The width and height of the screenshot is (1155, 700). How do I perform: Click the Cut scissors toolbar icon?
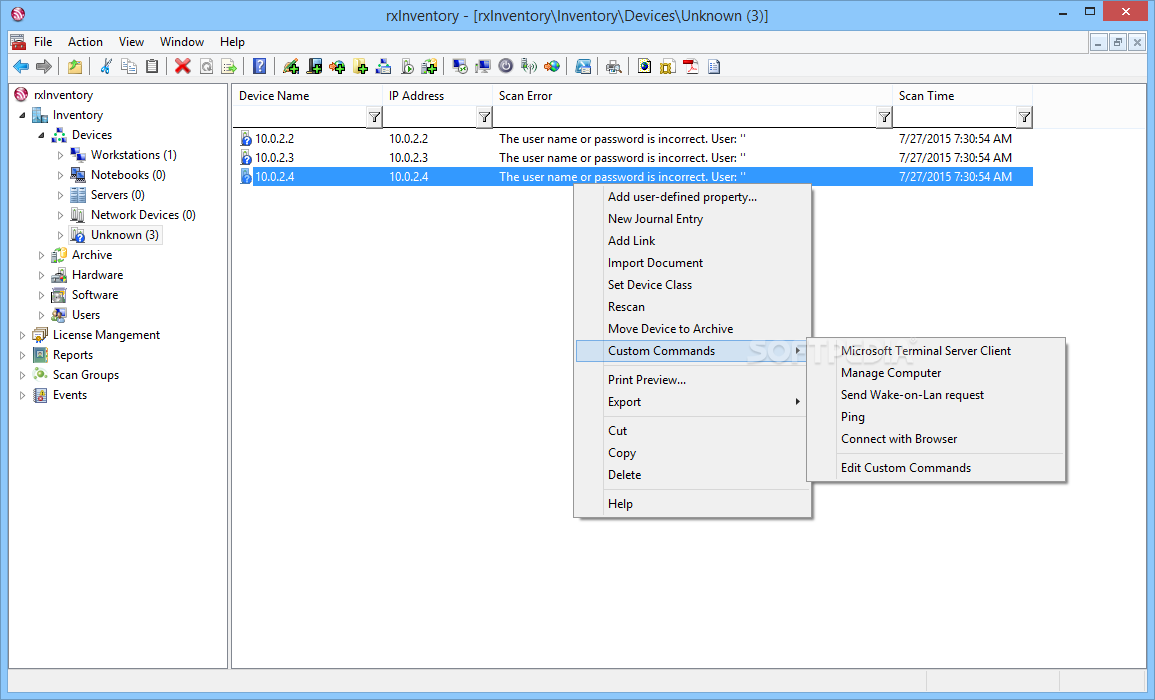pos(105,67)
